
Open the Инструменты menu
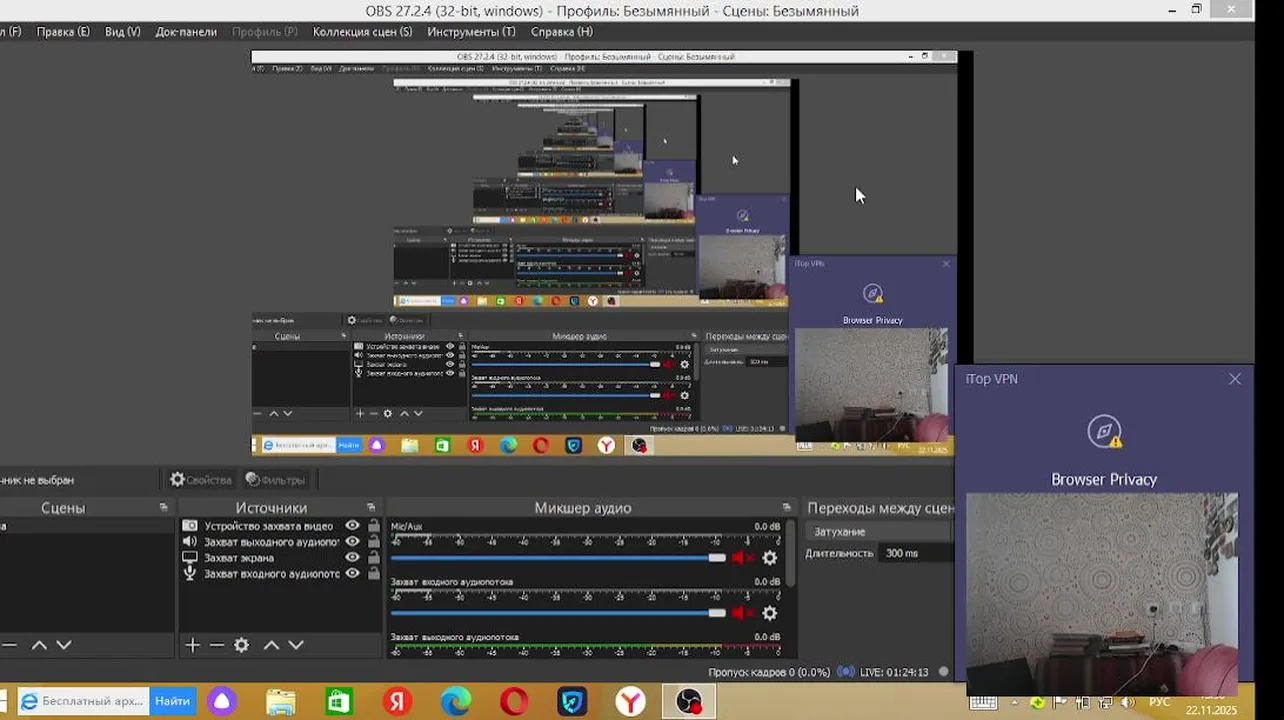pos(471,32)
